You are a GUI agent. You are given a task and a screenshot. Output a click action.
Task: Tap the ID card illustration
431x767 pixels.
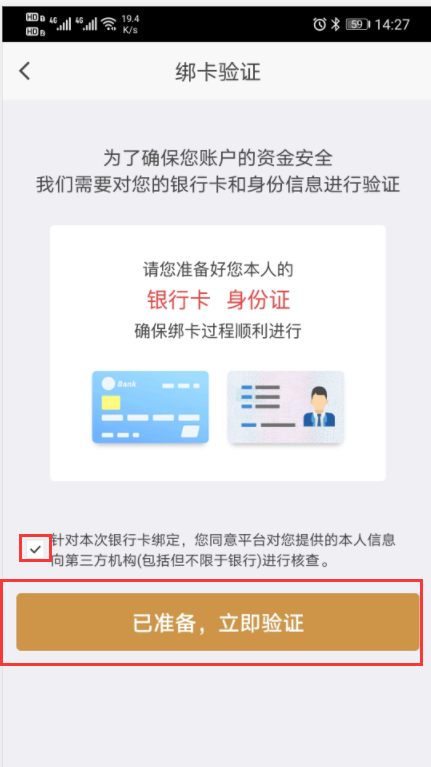tap(286, 407)
